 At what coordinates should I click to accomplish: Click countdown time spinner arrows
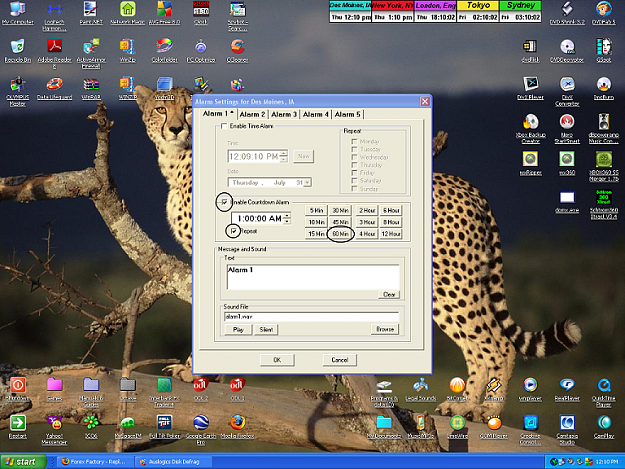coord(287,218)
